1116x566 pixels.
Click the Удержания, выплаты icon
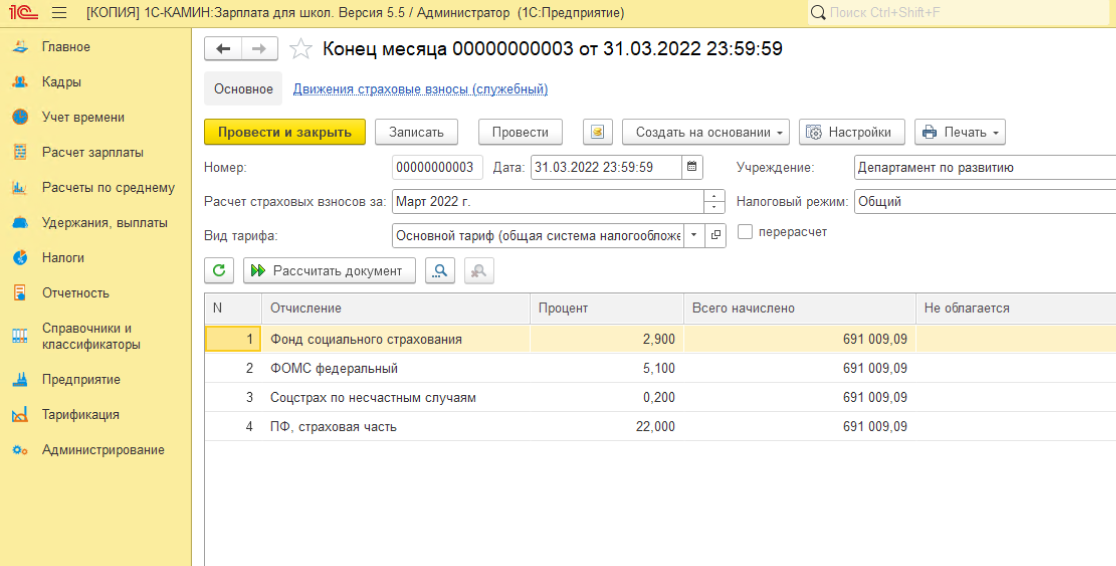pos(20,222)
